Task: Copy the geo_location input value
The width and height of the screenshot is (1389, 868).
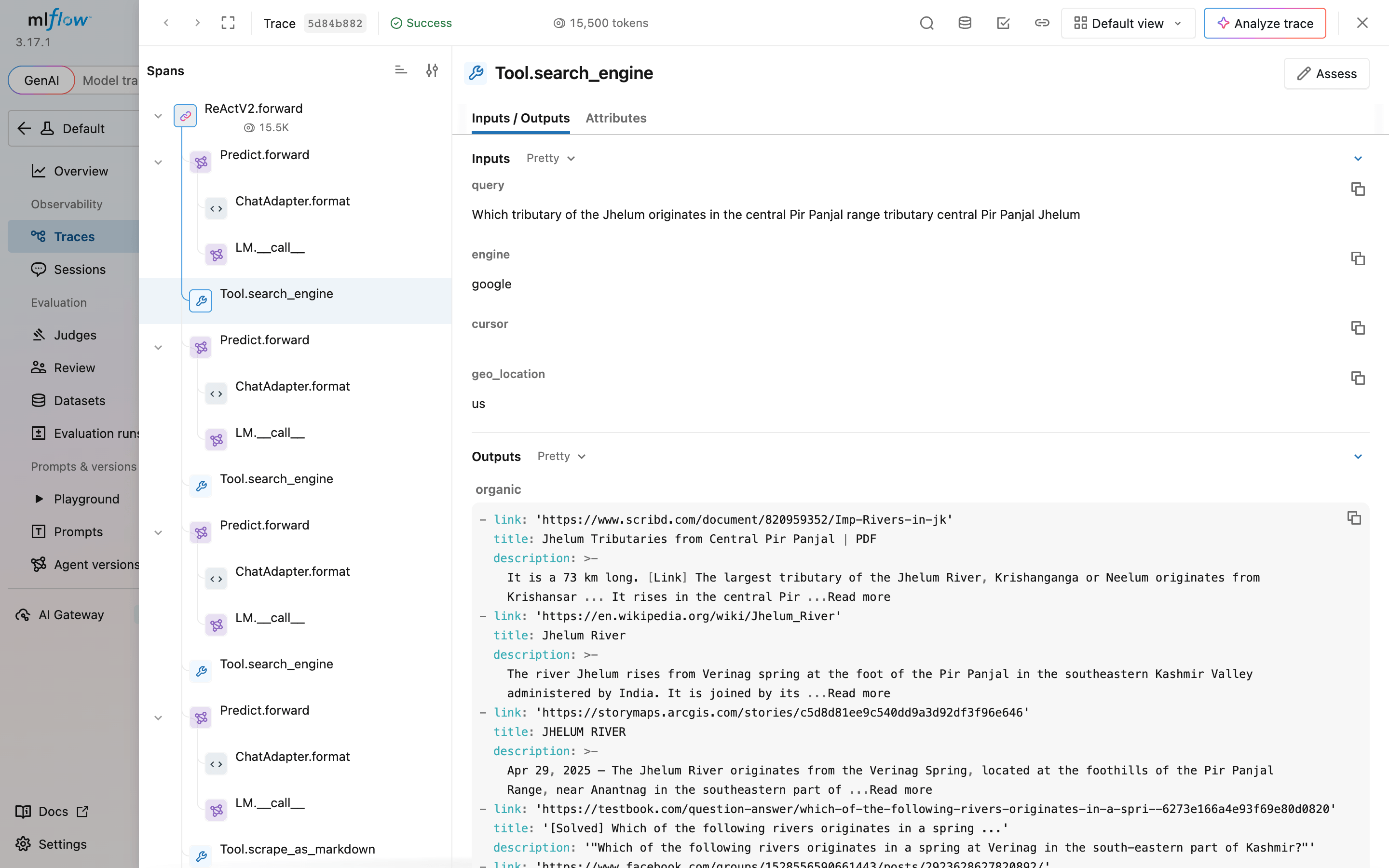Action: (1358, 378)
